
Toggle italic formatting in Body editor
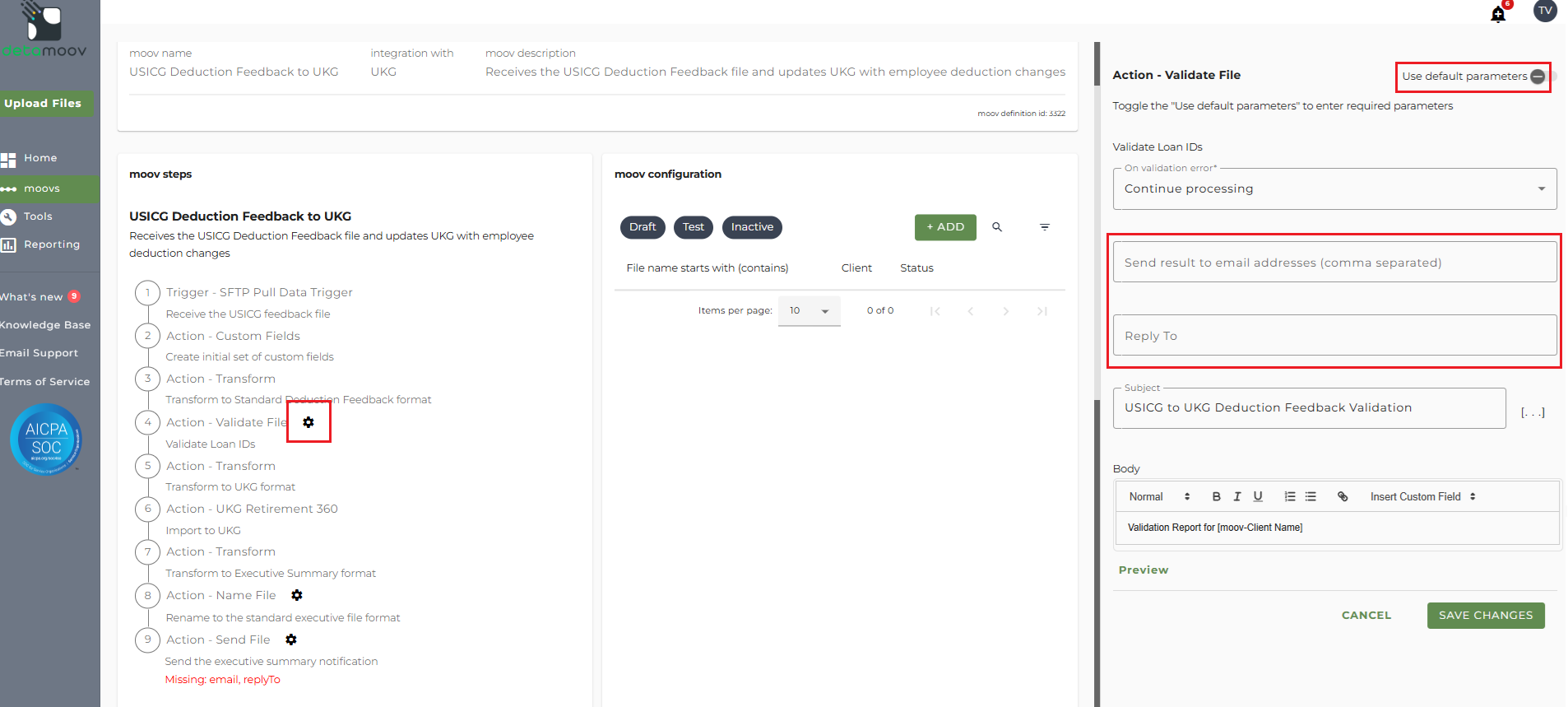(x=1237, y=496)
